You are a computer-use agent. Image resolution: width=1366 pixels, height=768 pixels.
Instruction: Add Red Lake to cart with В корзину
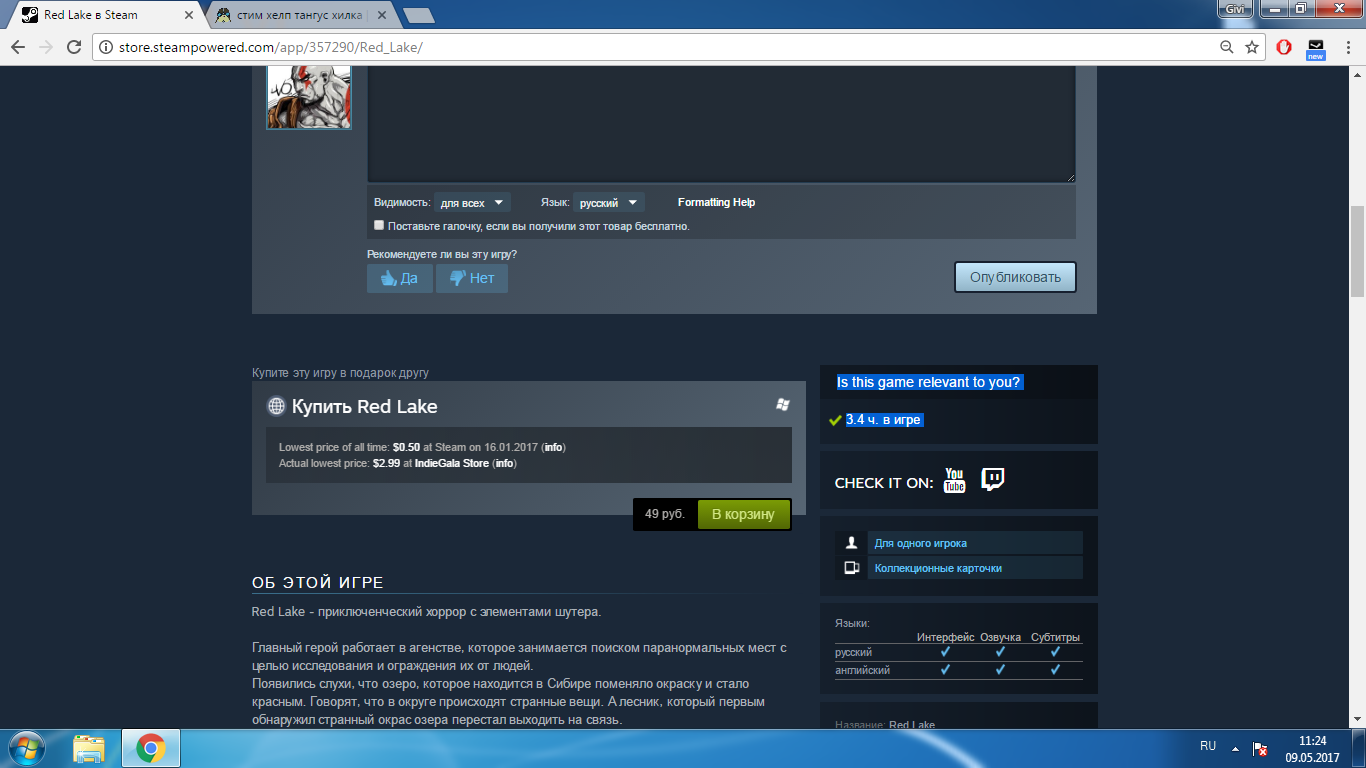pos(743,514)
